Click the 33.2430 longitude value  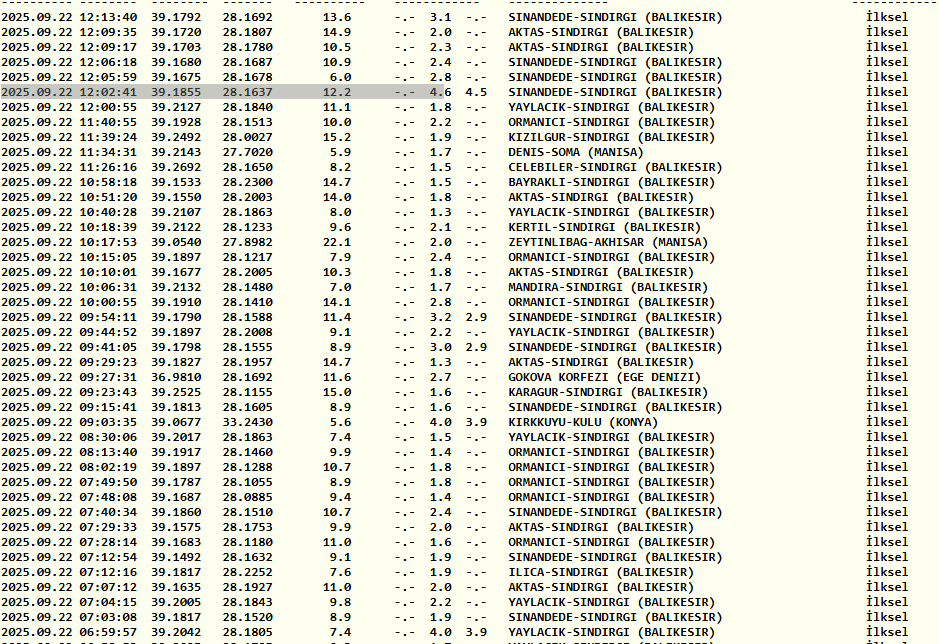coord(247,422)
